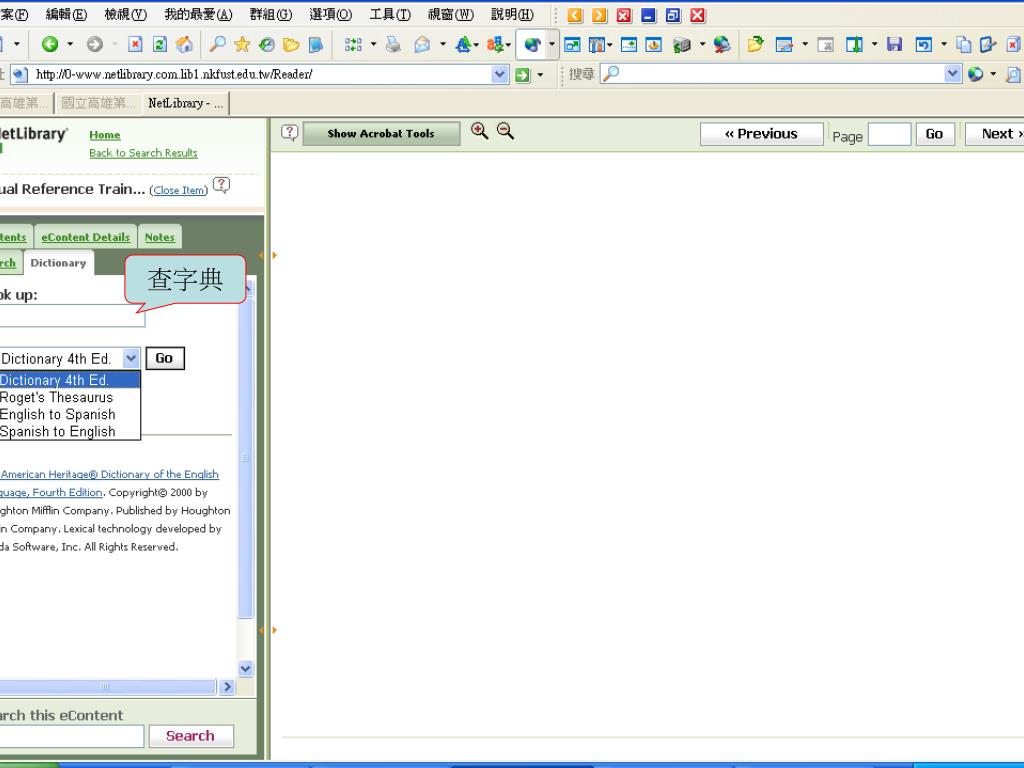Viewport: 1024px width, 768px height.
Task: Open the 工具(T) menu
Action: pyautogui.click(x=390, y=14)
